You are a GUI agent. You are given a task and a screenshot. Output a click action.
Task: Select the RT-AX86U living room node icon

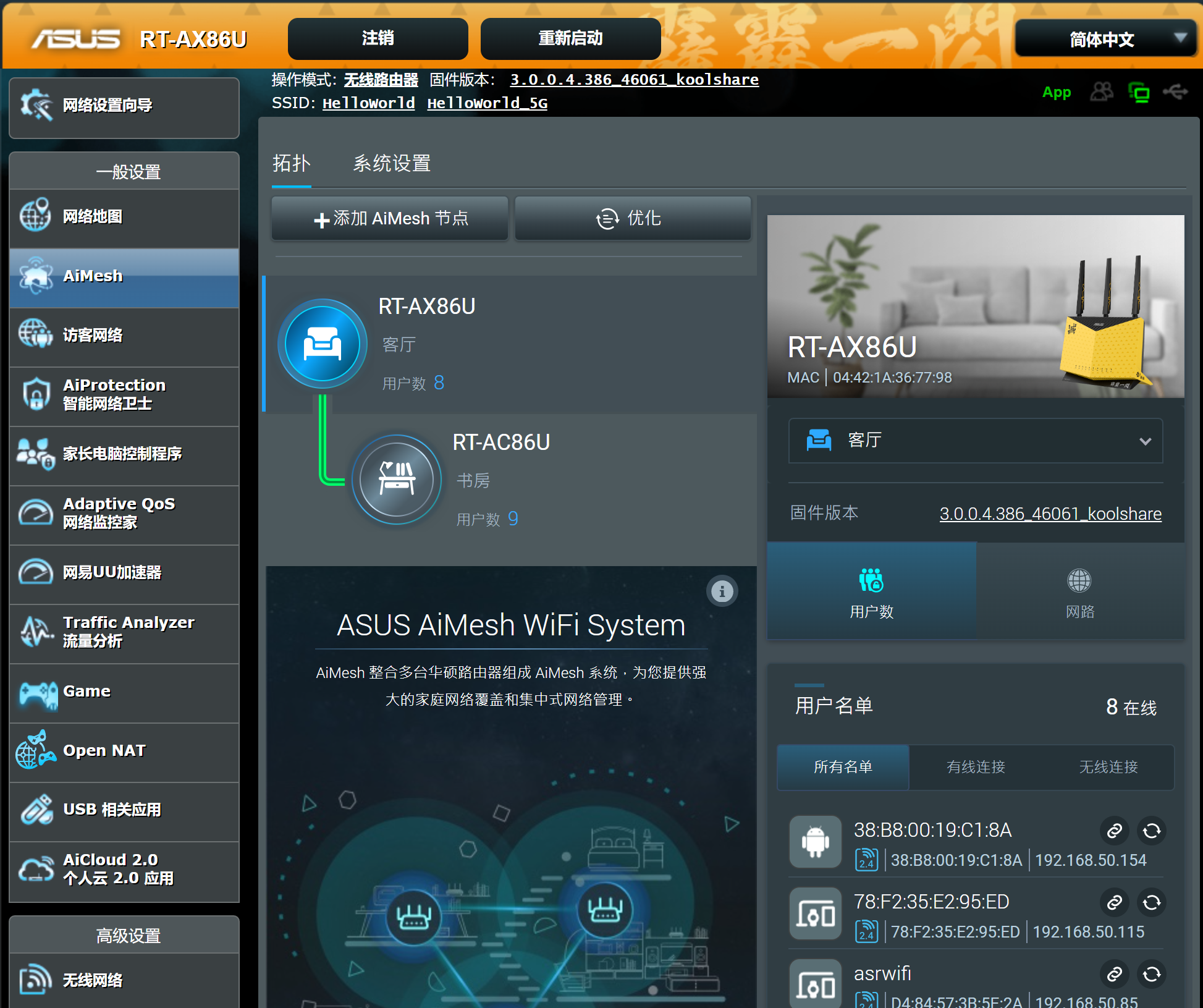323,344
